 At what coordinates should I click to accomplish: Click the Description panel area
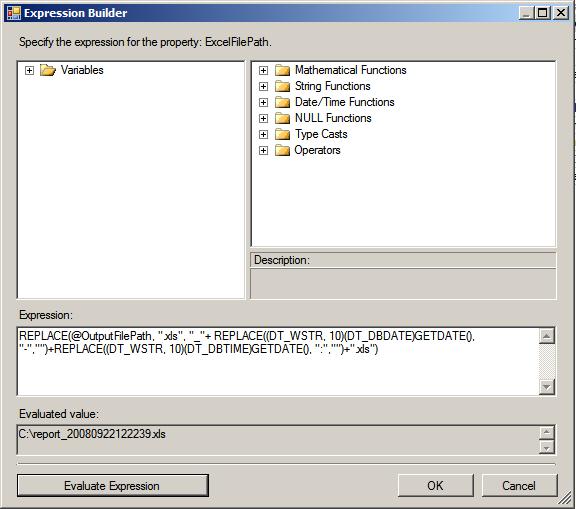pyautogui.click(x=403, y=283)
